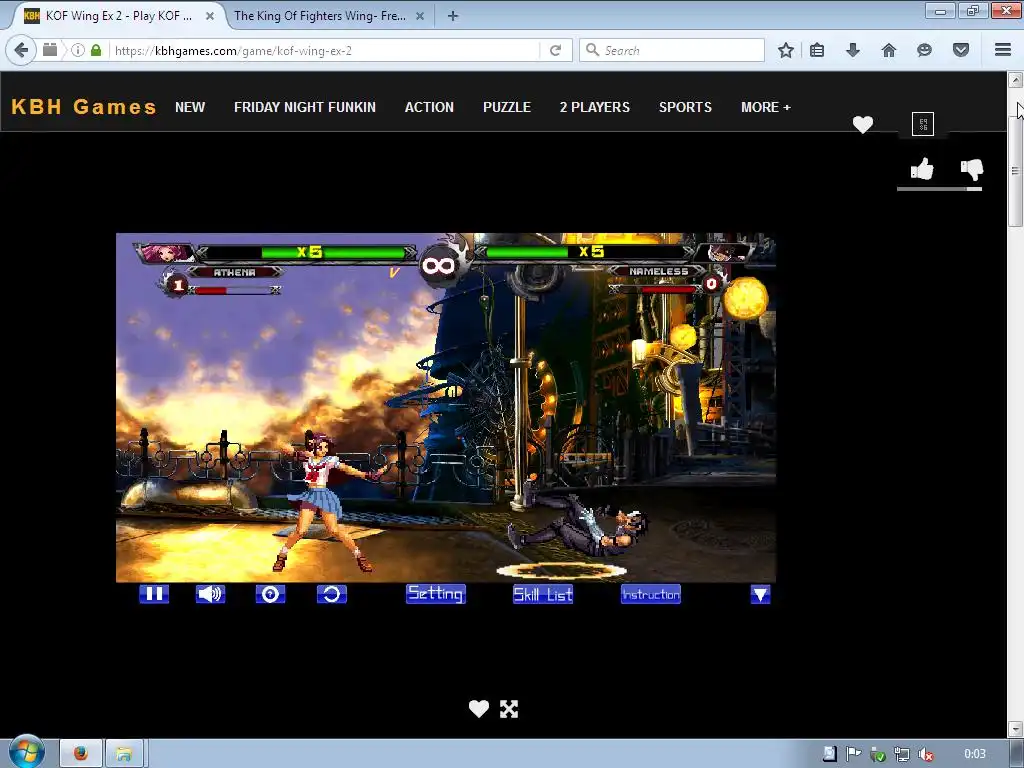Click the leftmost system tray document icon
1024x768 pixels.
(x=829, y=754)
